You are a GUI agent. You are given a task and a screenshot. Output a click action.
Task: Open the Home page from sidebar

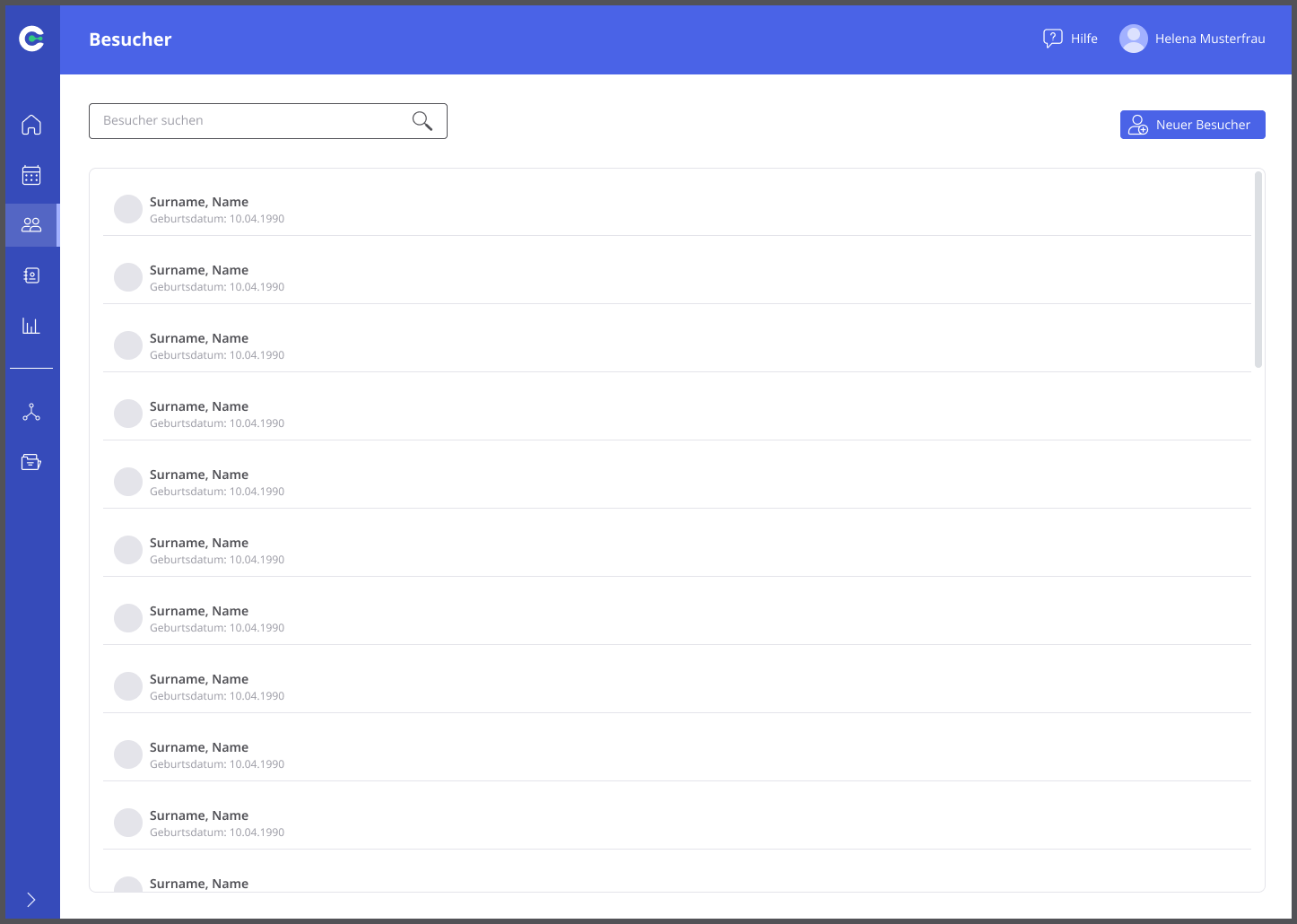(x=31, y=125)
